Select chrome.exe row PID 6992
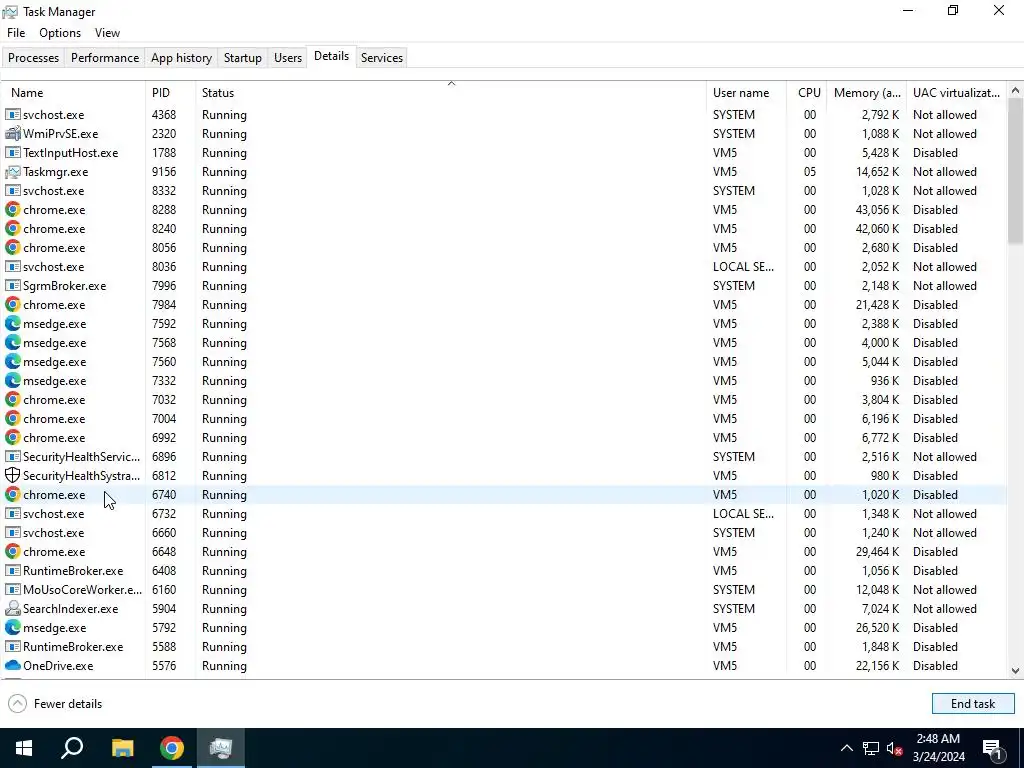The image size is (1024, 768). point(504,438)
